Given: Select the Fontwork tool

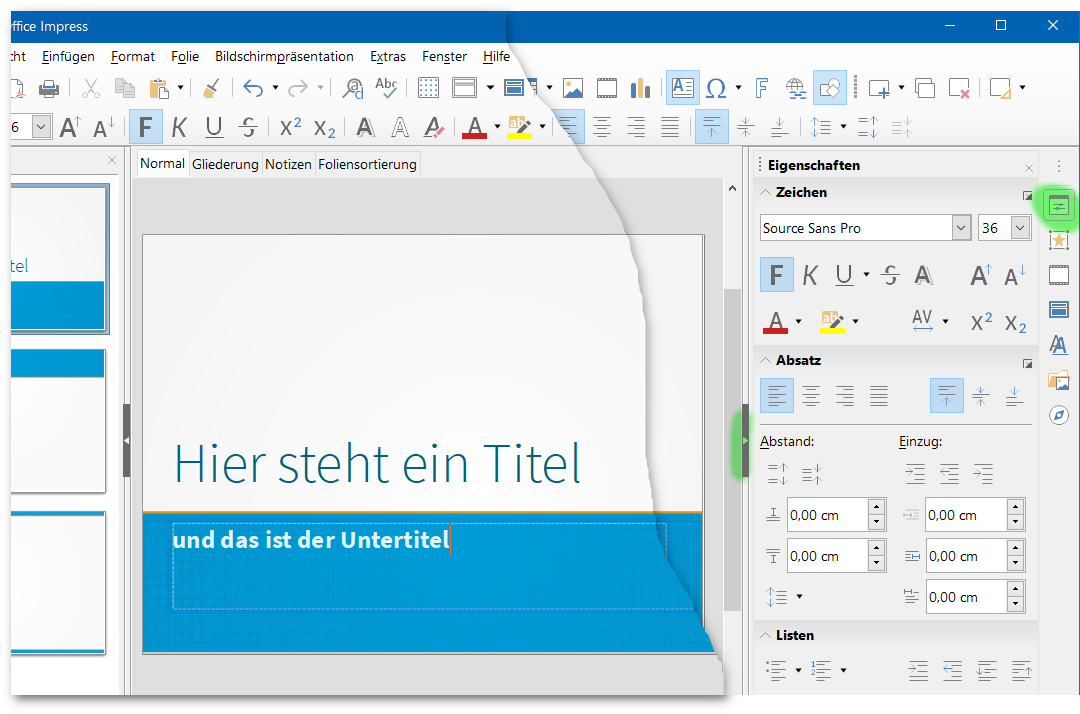Looking at the screenshot, I should (762, 88).
